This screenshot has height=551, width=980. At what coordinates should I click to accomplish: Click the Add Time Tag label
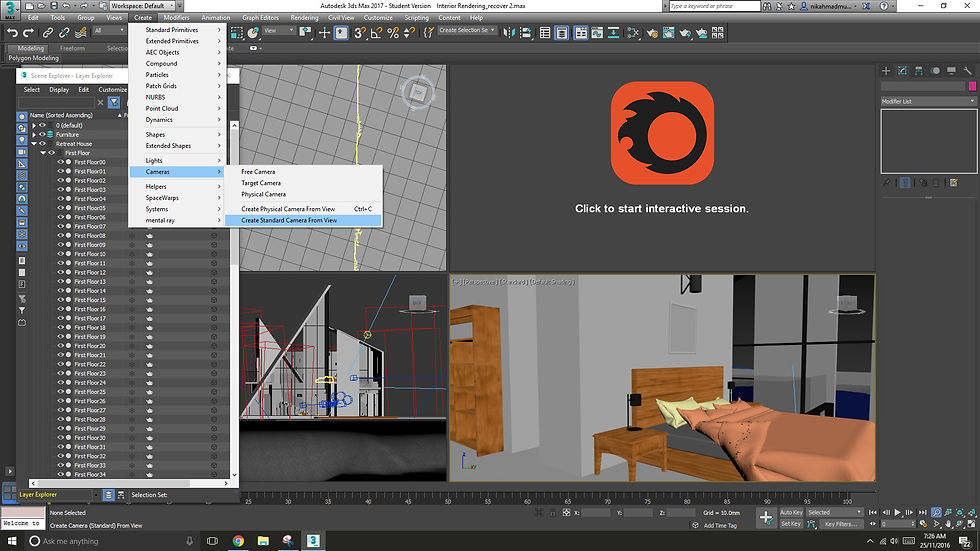[x=720, y=525]
